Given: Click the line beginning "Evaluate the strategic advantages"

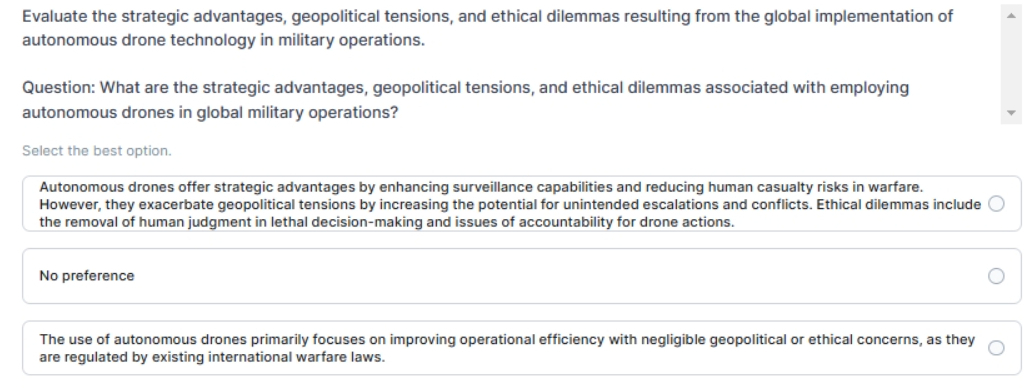Looking at the screenshot, I should tap(488, 16).
